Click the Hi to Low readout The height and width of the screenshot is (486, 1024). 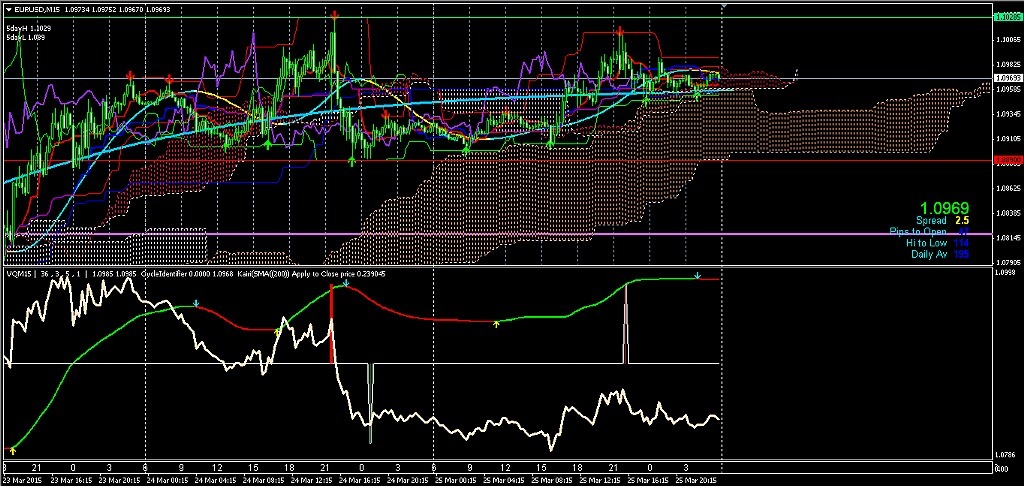coord(938,243)
